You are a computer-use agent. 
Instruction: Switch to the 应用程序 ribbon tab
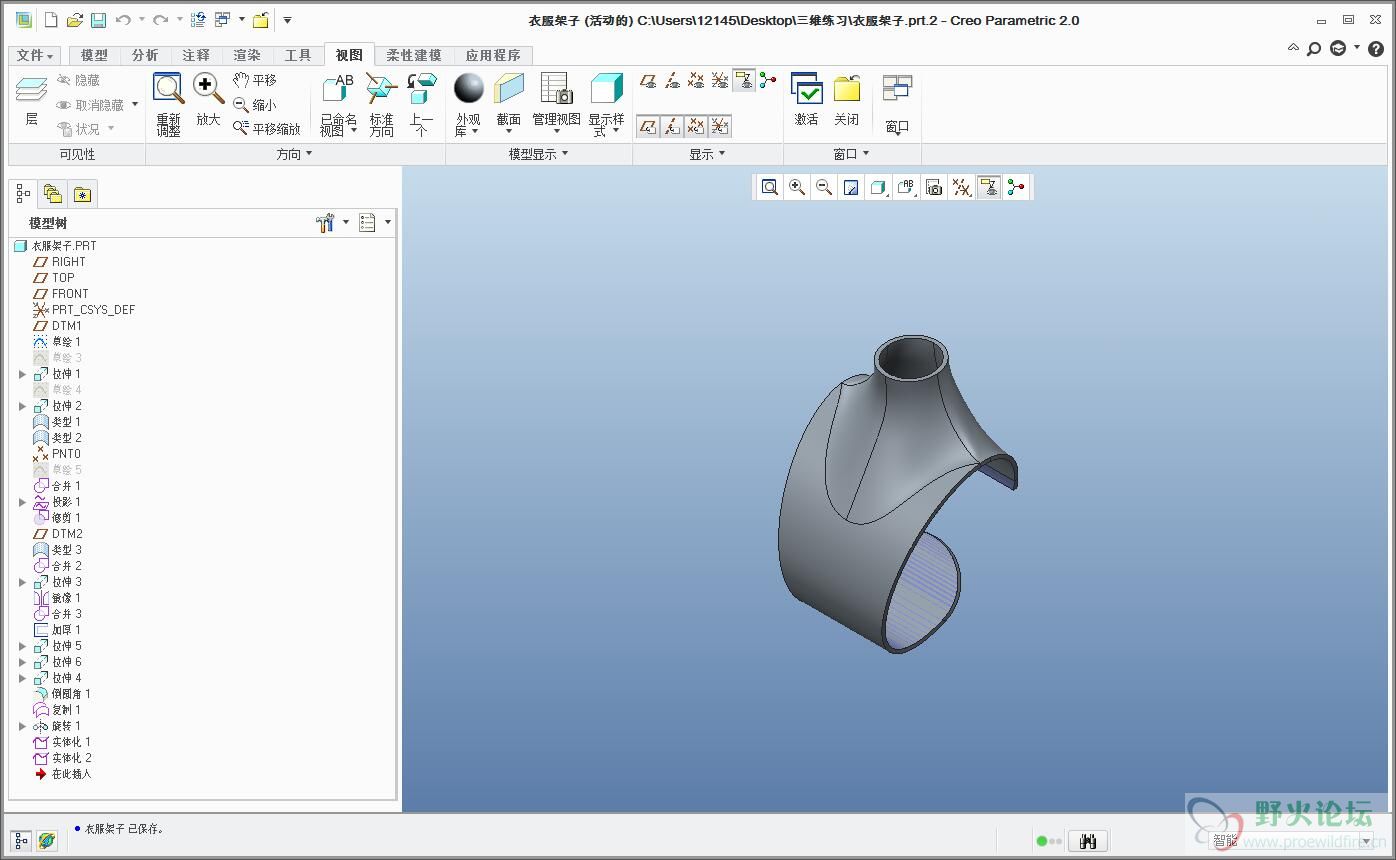point(493,56)
